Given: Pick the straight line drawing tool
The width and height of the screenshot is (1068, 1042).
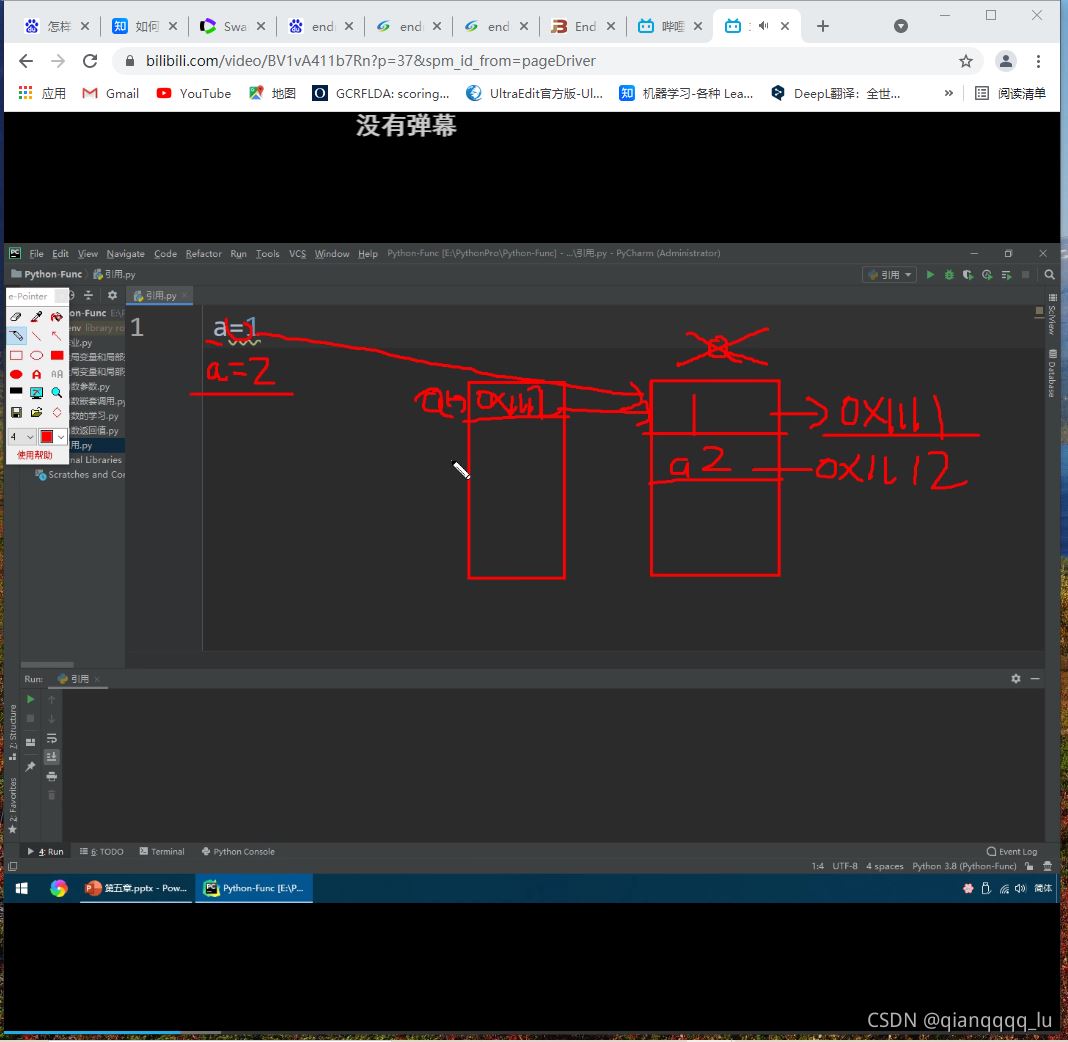Looking at the screenshot, I should [37, 336].
